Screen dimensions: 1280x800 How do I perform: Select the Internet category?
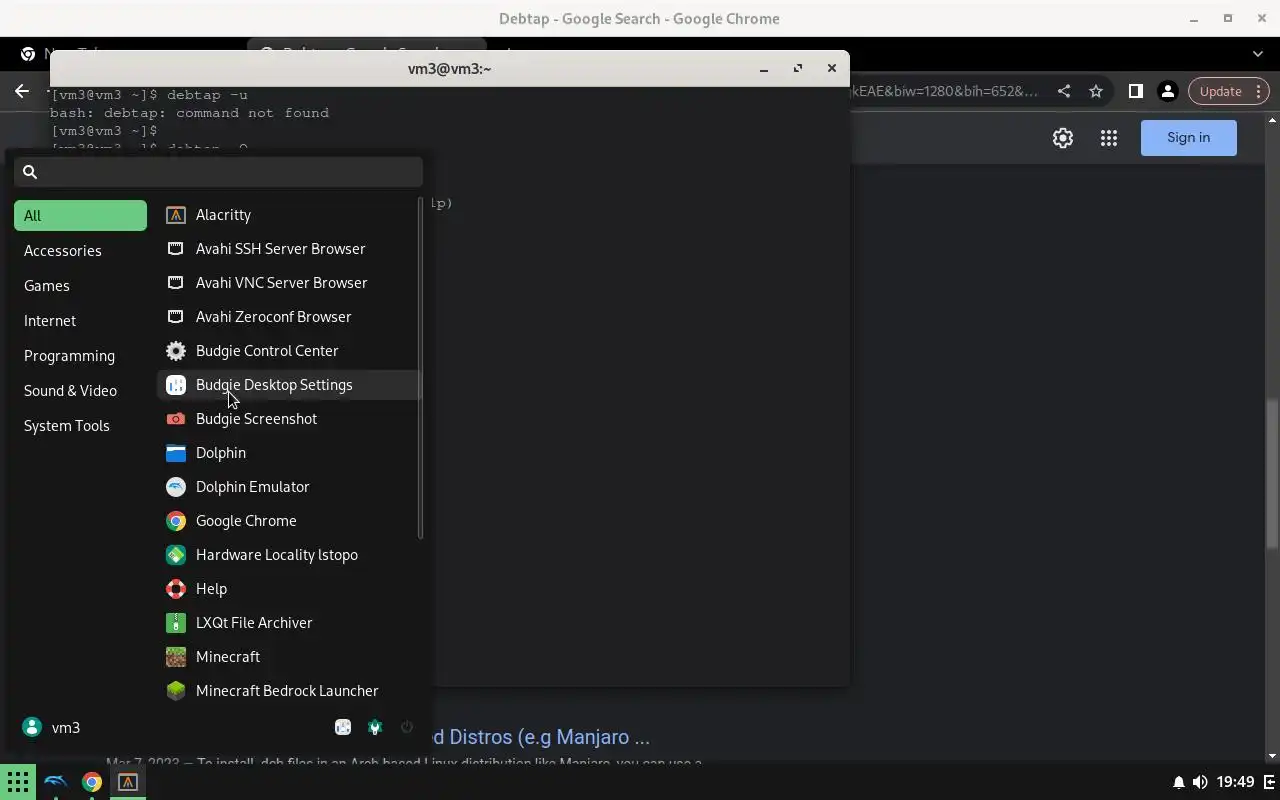click(80, 321)
